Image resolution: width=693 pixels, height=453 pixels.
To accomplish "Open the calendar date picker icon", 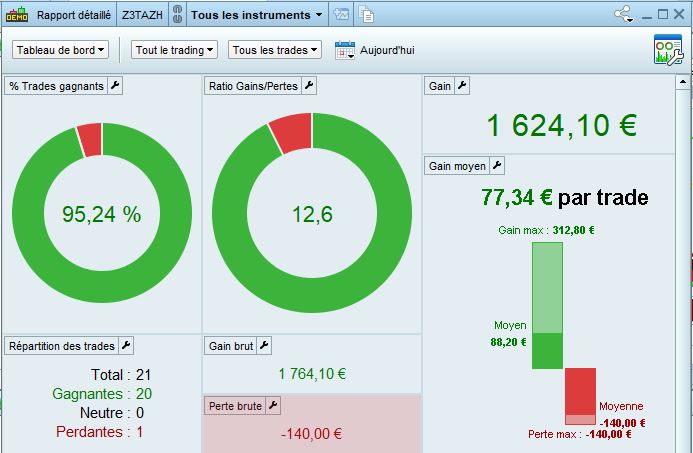I will pyautogui.click(x=345, y=50).
